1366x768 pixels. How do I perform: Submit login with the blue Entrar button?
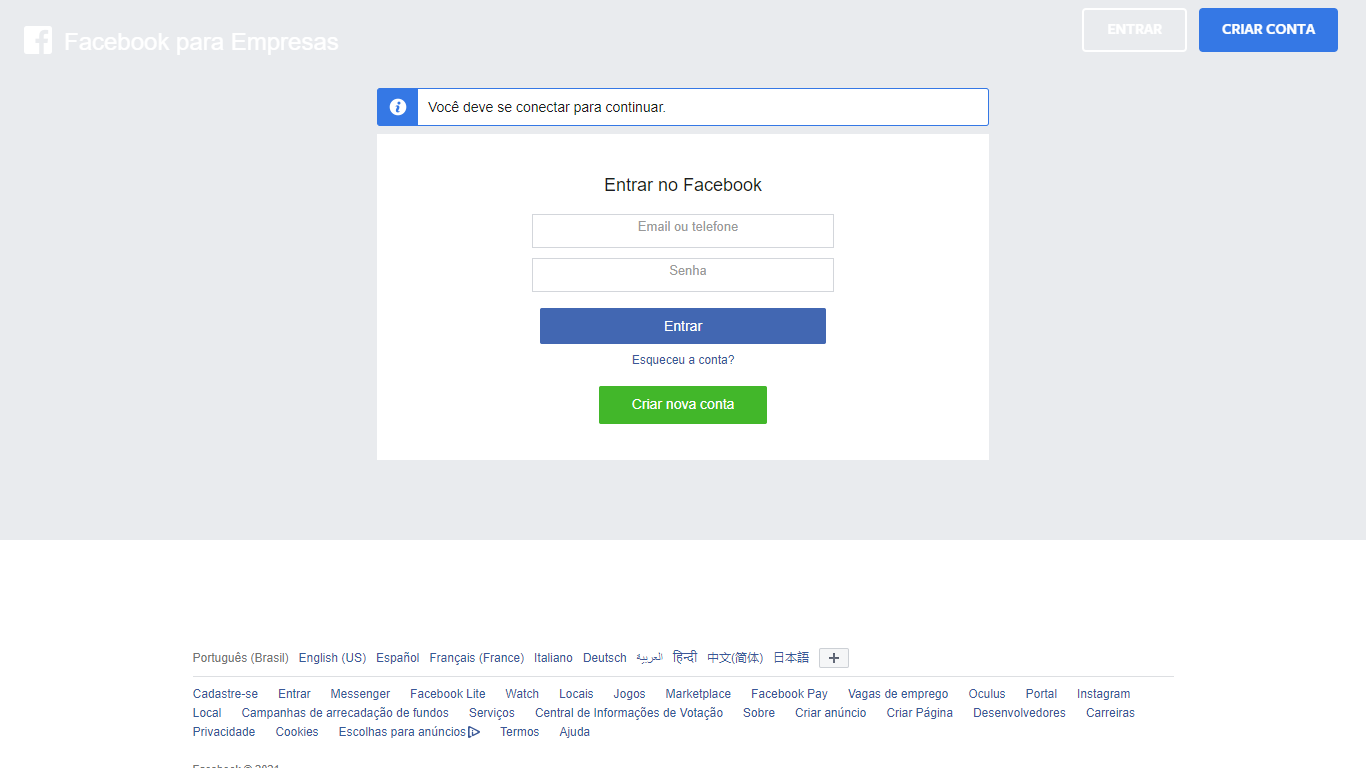[x=682, y=326]
